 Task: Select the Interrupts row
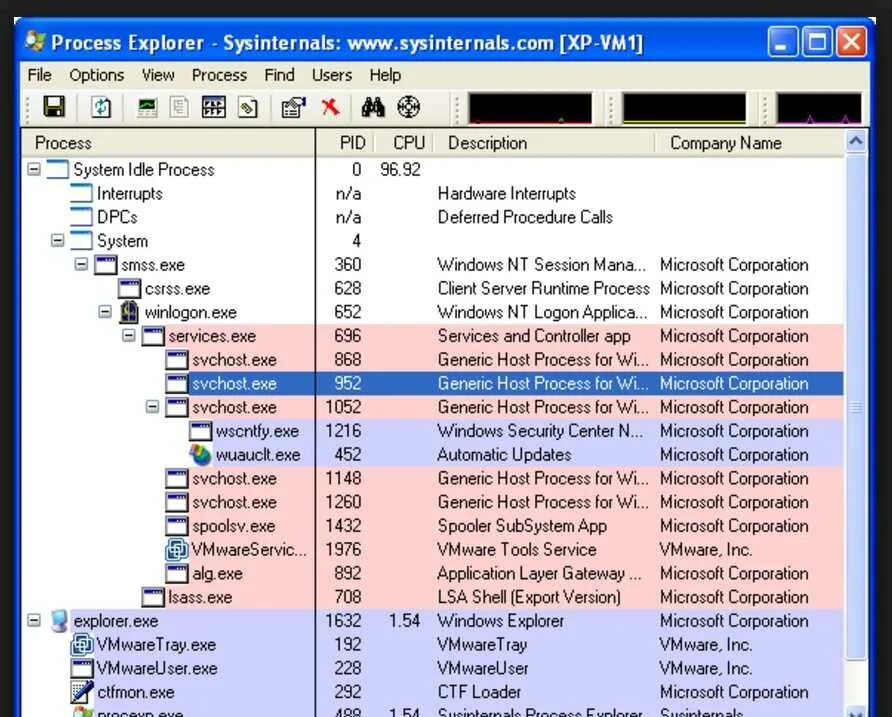coord(432,193)
